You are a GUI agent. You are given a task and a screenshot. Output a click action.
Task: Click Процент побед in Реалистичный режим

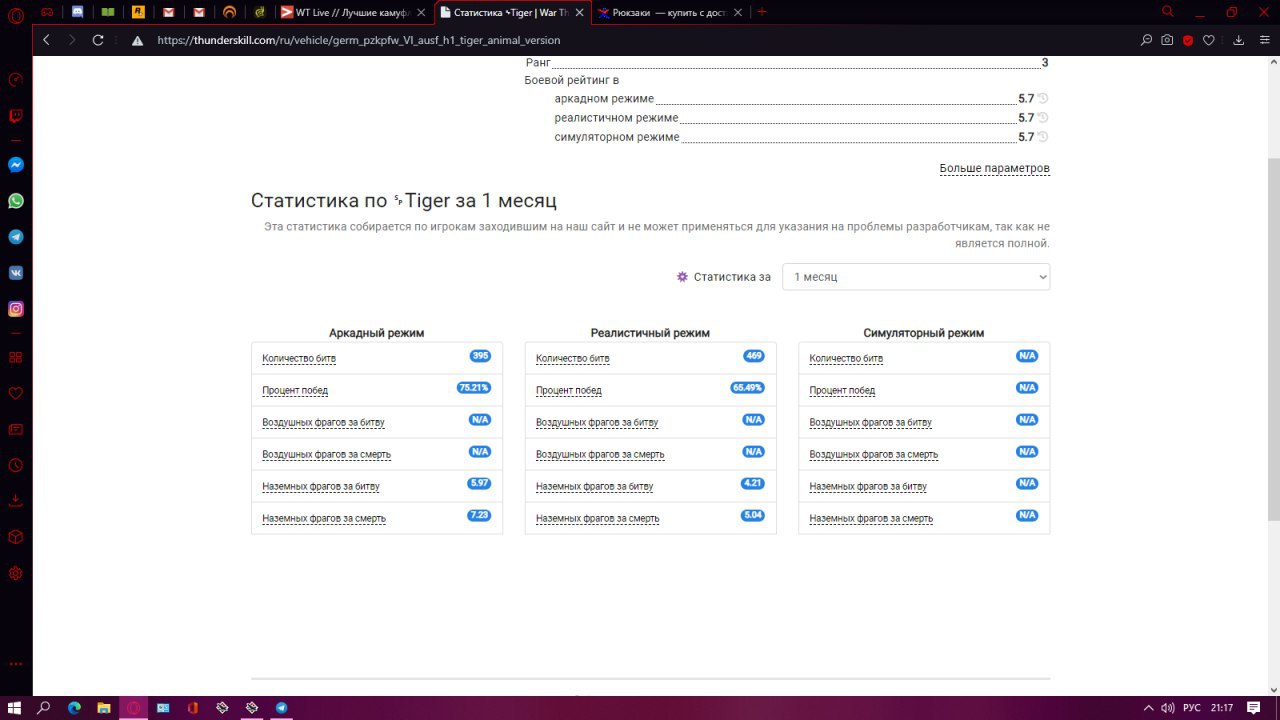tap(569, 390)
